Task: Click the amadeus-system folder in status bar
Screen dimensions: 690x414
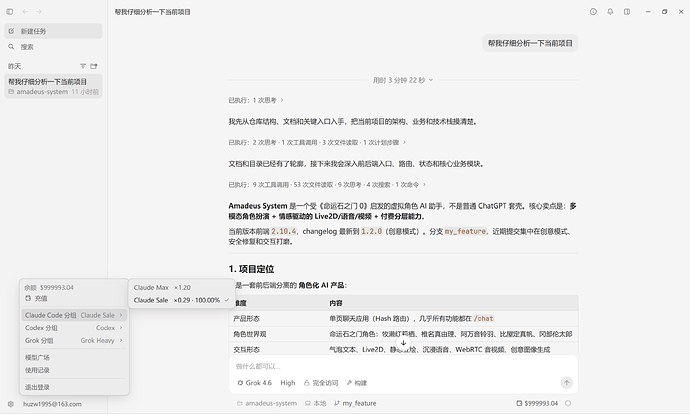Action: click(267, 403)
